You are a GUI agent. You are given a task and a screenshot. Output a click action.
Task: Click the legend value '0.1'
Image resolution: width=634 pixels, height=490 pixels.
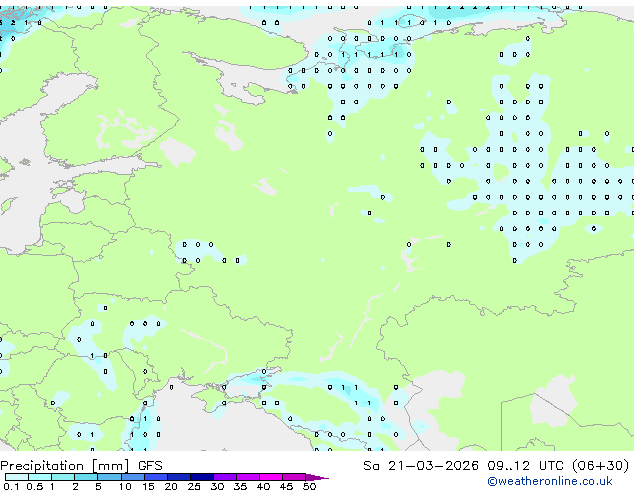click(11, 486)
